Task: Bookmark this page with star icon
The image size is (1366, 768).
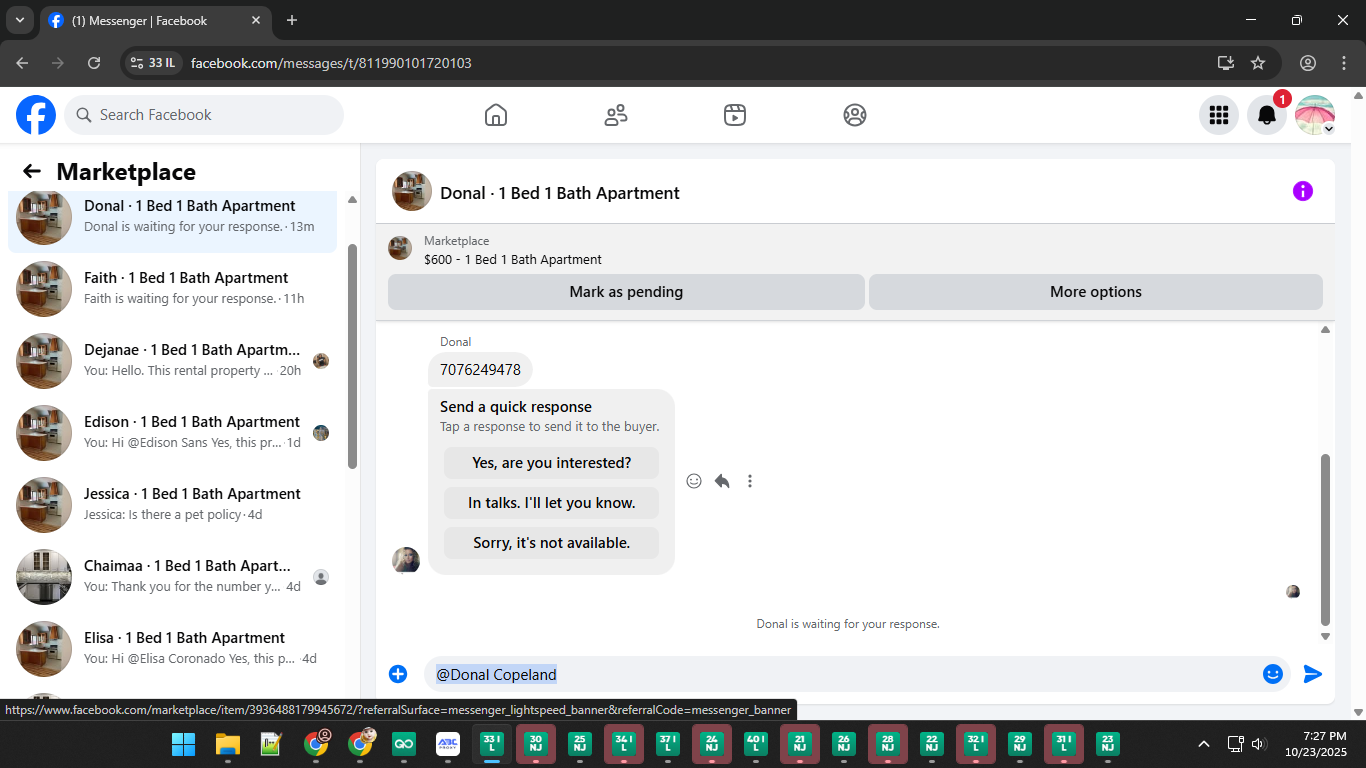Action: [1258, 63]
